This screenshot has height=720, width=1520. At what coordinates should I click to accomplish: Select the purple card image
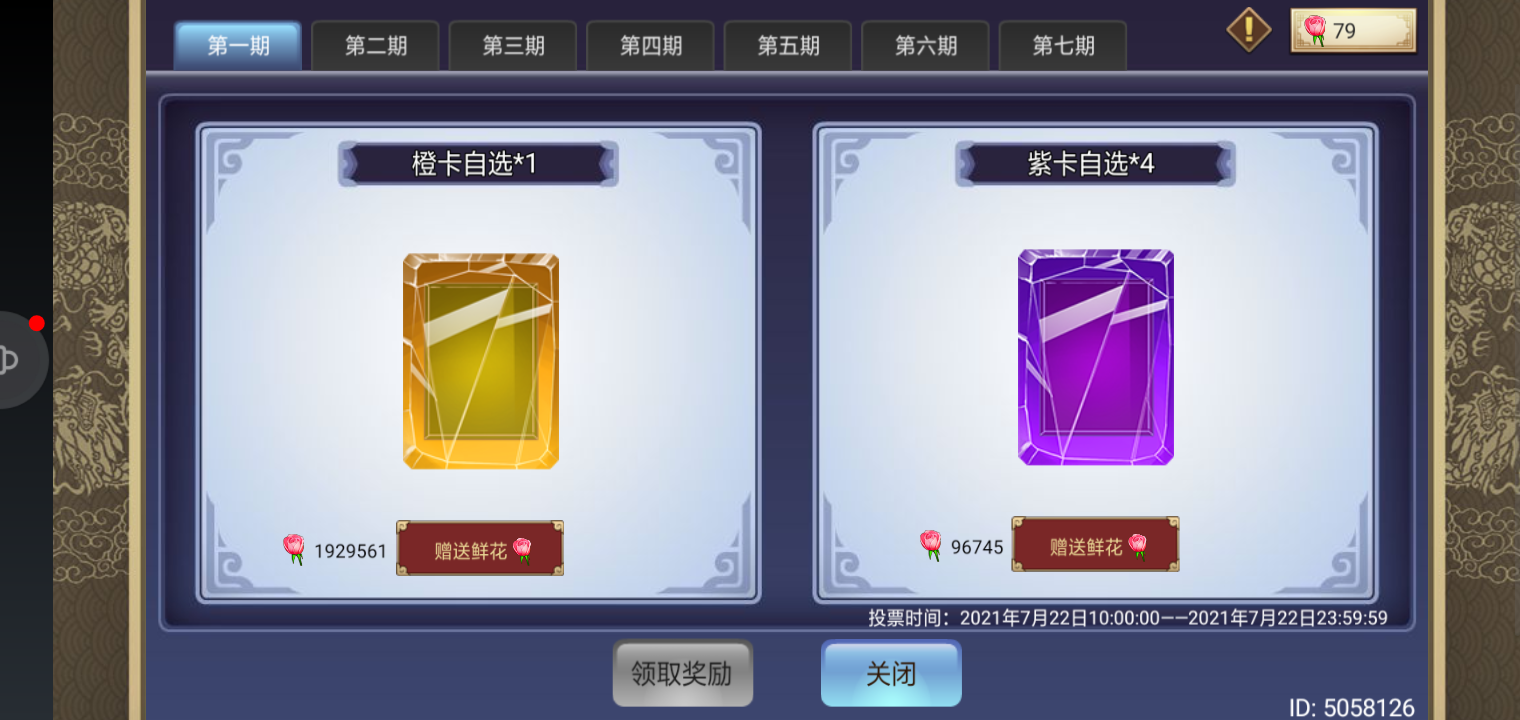point(1096,358)
